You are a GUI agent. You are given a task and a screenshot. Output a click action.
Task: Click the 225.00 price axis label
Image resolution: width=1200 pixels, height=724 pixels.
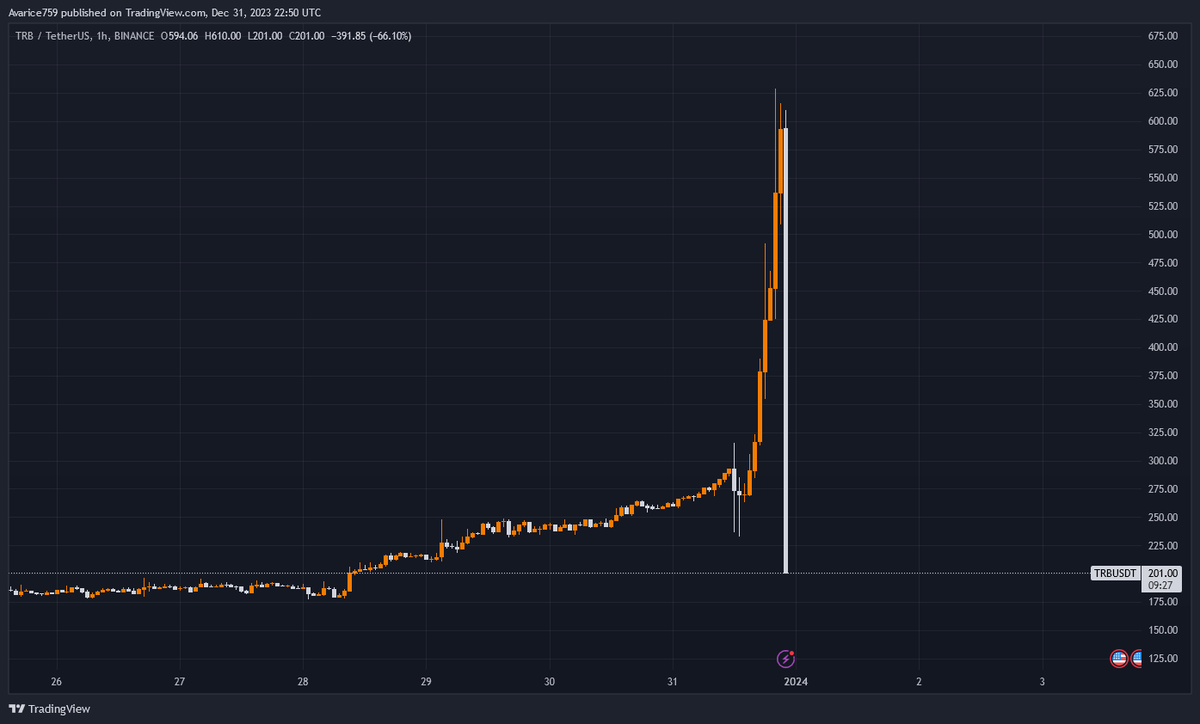[x=1162, y=545]
